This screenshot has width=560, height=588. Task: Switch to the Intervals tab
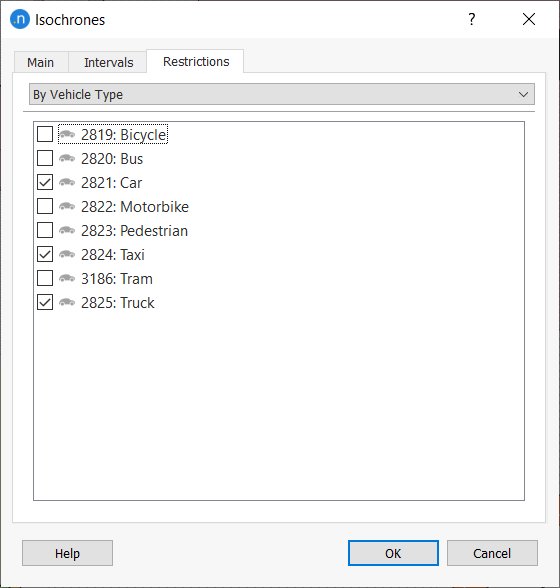tap(108, 62)
